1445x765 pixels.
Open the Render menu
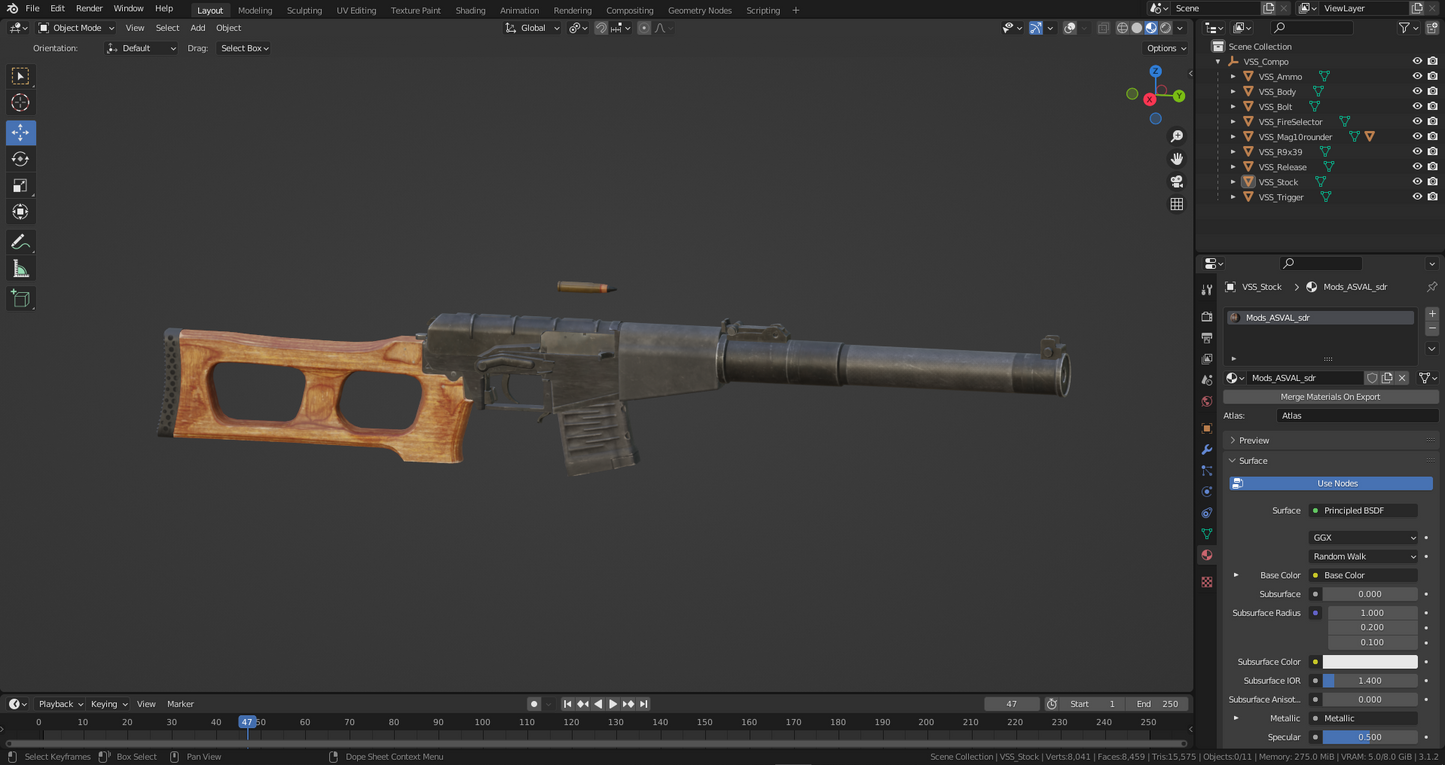(89, 8)
